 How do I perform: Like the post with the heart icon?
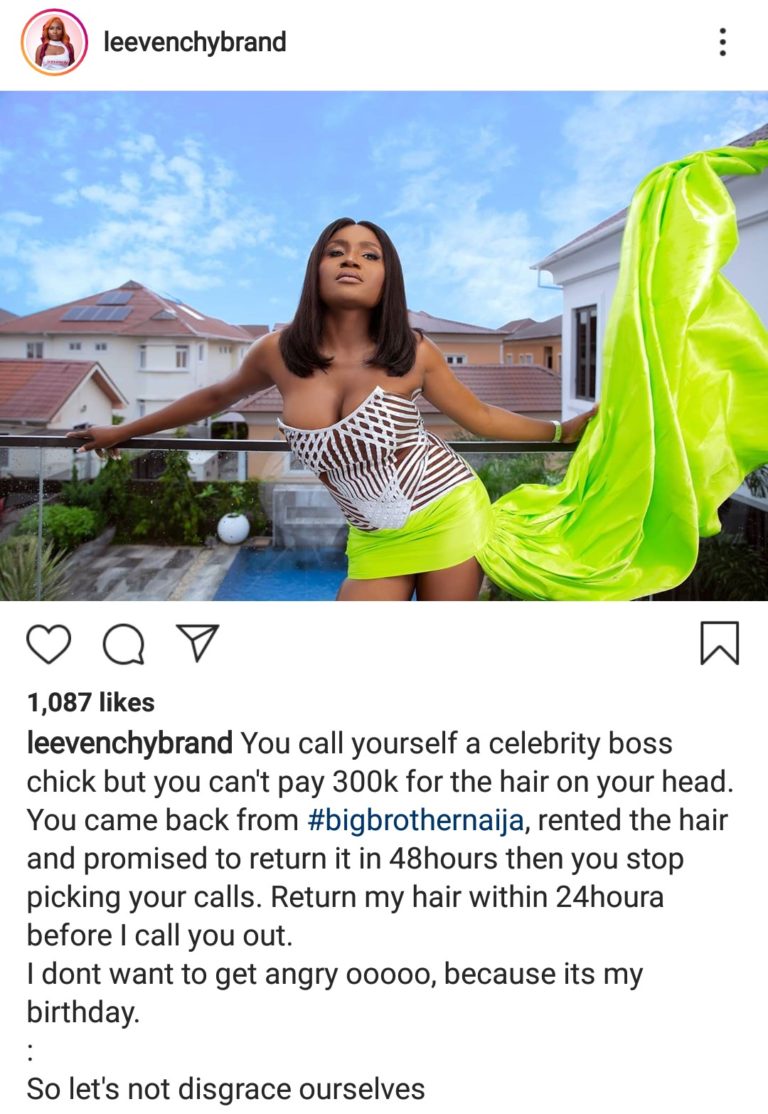[x=49, y=644]
